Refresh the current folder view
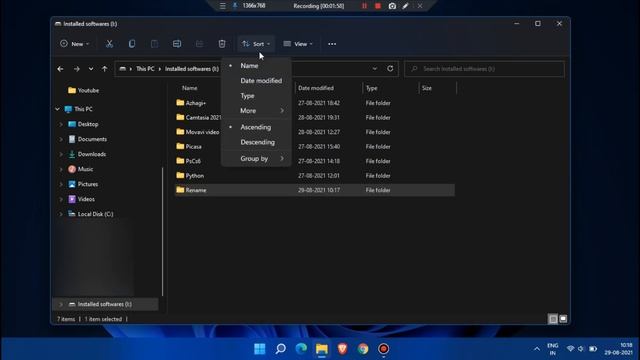The width and height of the screenshot is (640, 360). (x=390, y=69)
